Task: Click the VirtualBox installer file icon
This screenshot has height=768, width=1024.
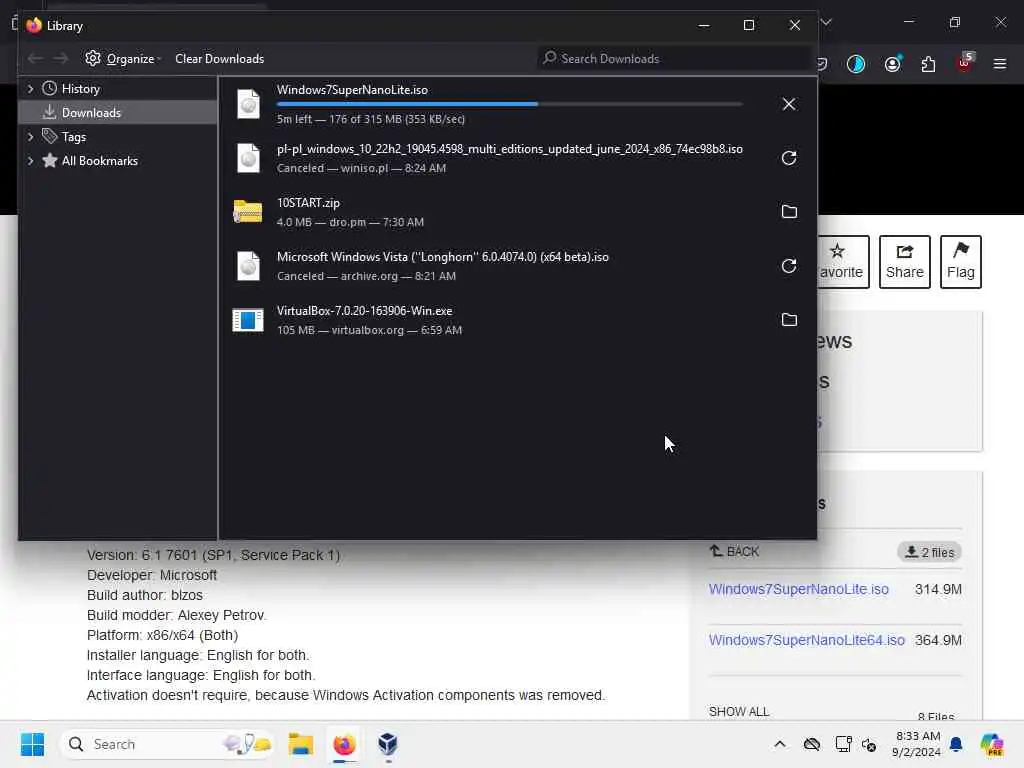Action: 248,320
